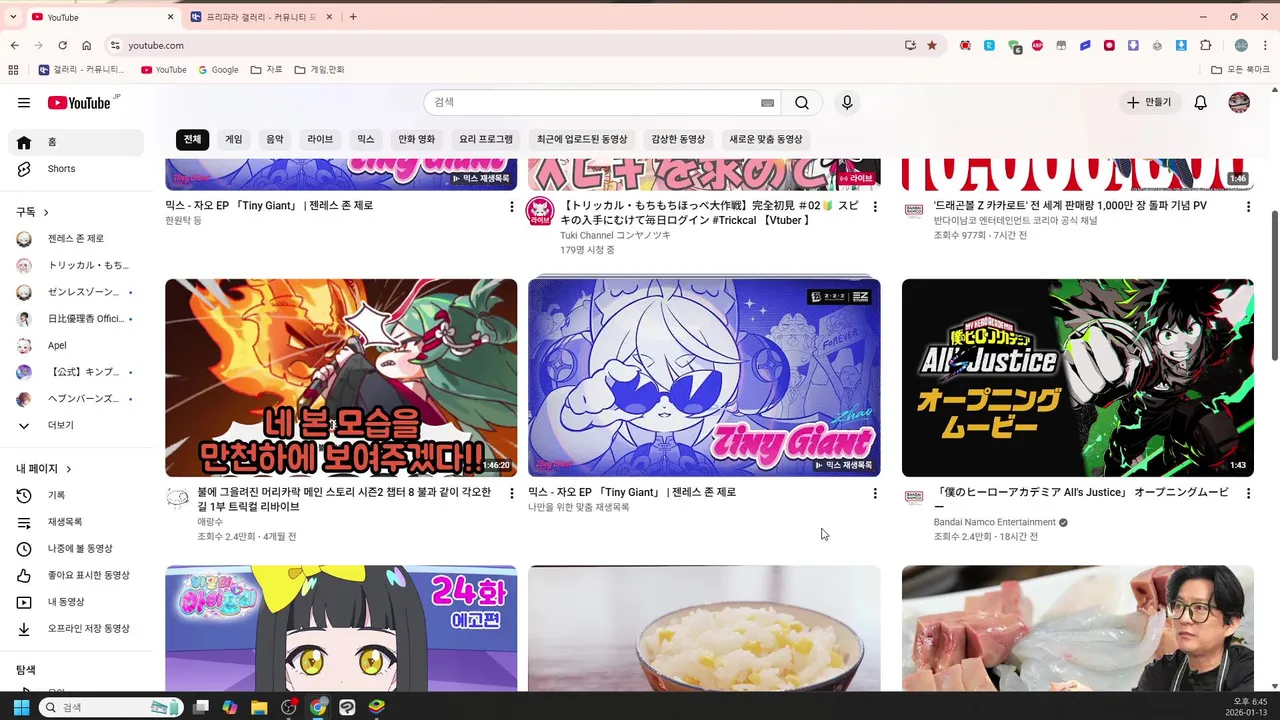Open a new browser tab

pos(353,17)
